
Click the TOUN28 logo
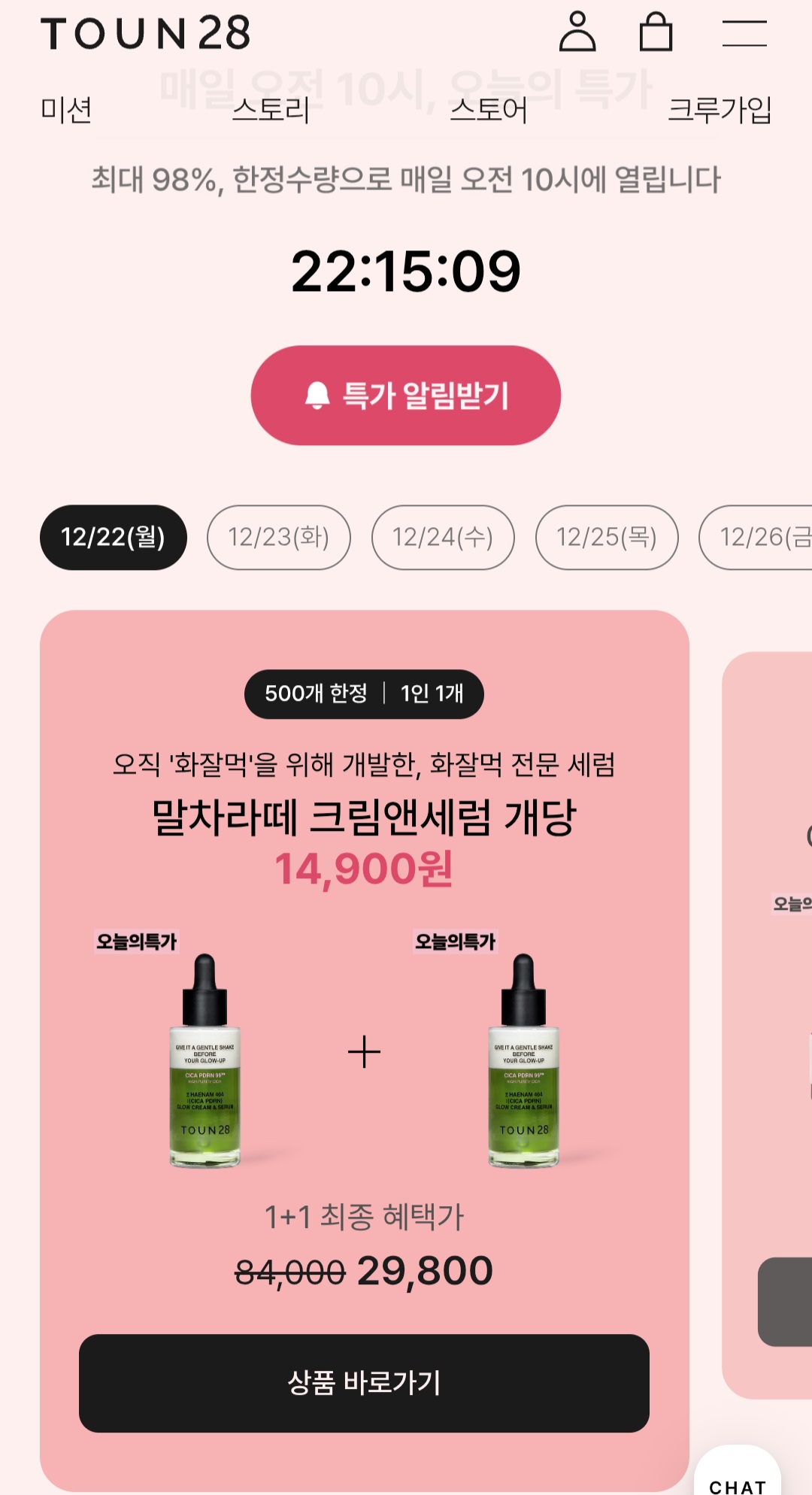point(146,33)
